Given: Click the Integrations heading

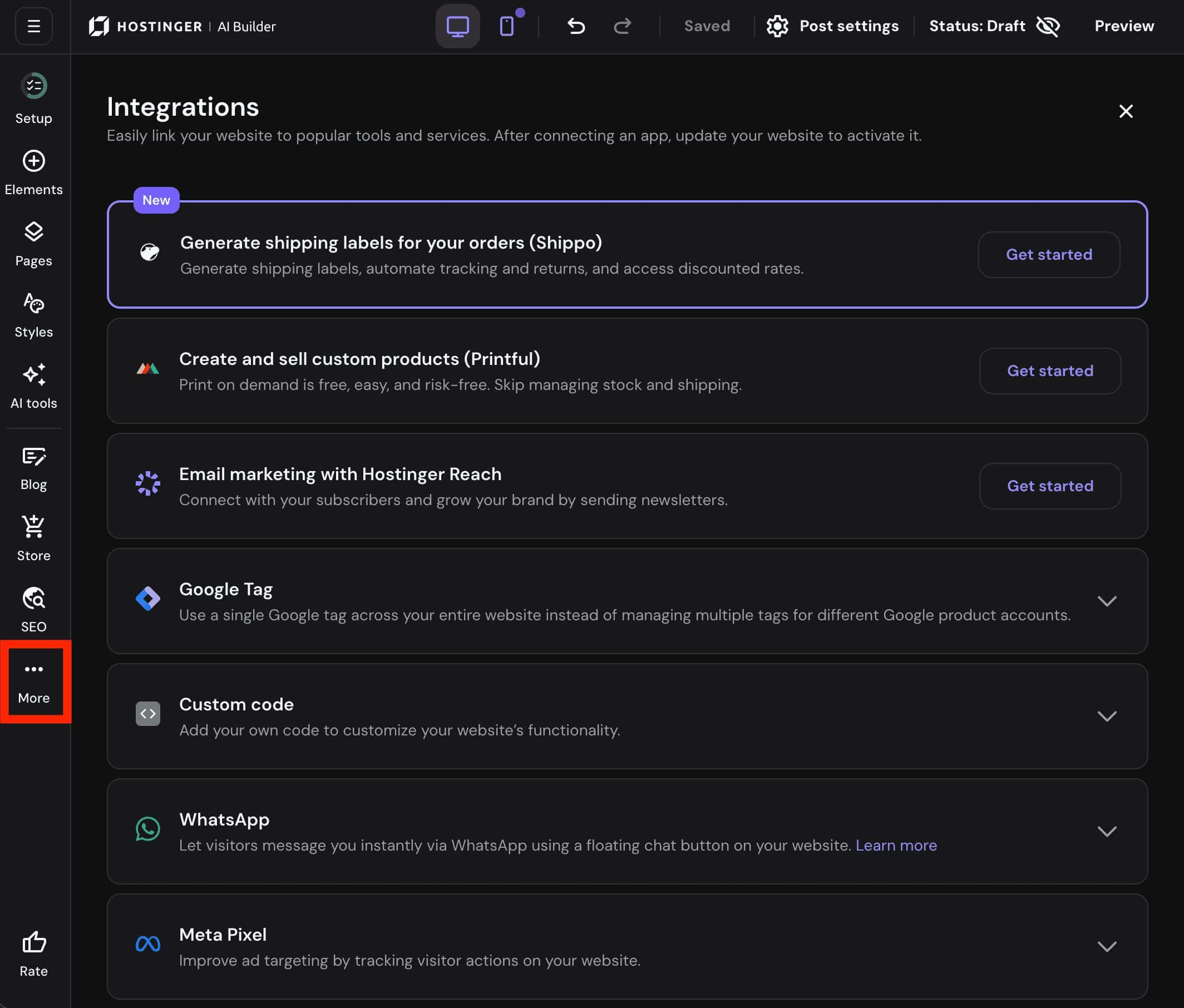Looking at the screenshot, I should tap(183, 107).
